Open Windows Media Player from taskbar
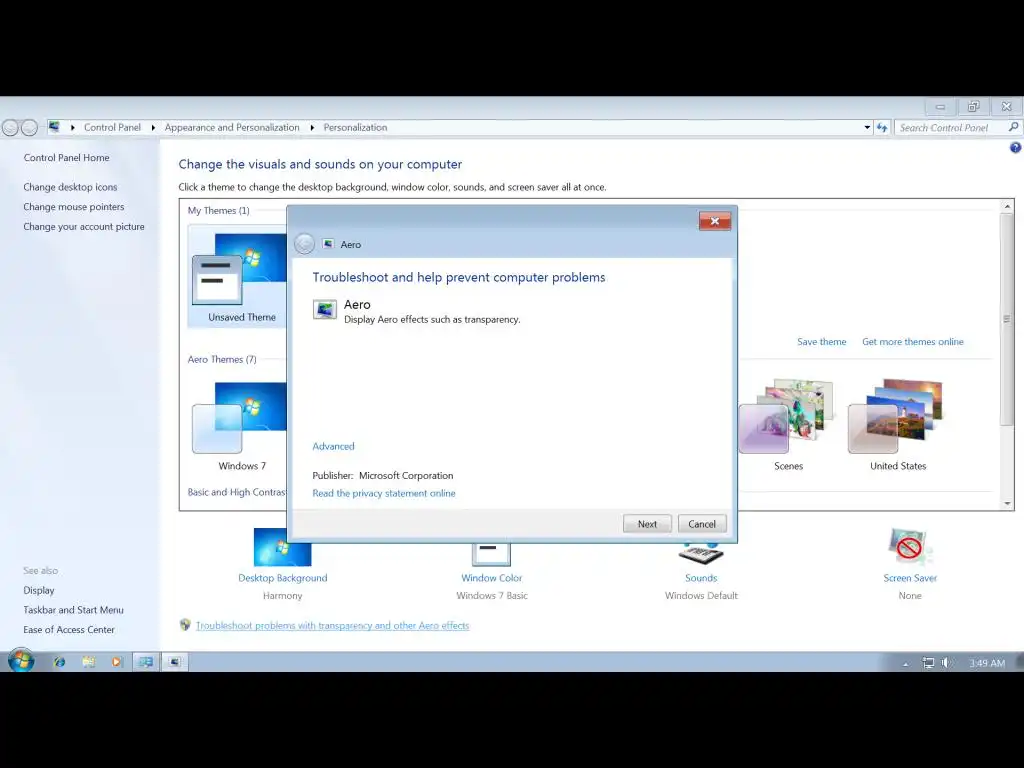The height and width of the screenshot is (768, 1024). (117, 662)
